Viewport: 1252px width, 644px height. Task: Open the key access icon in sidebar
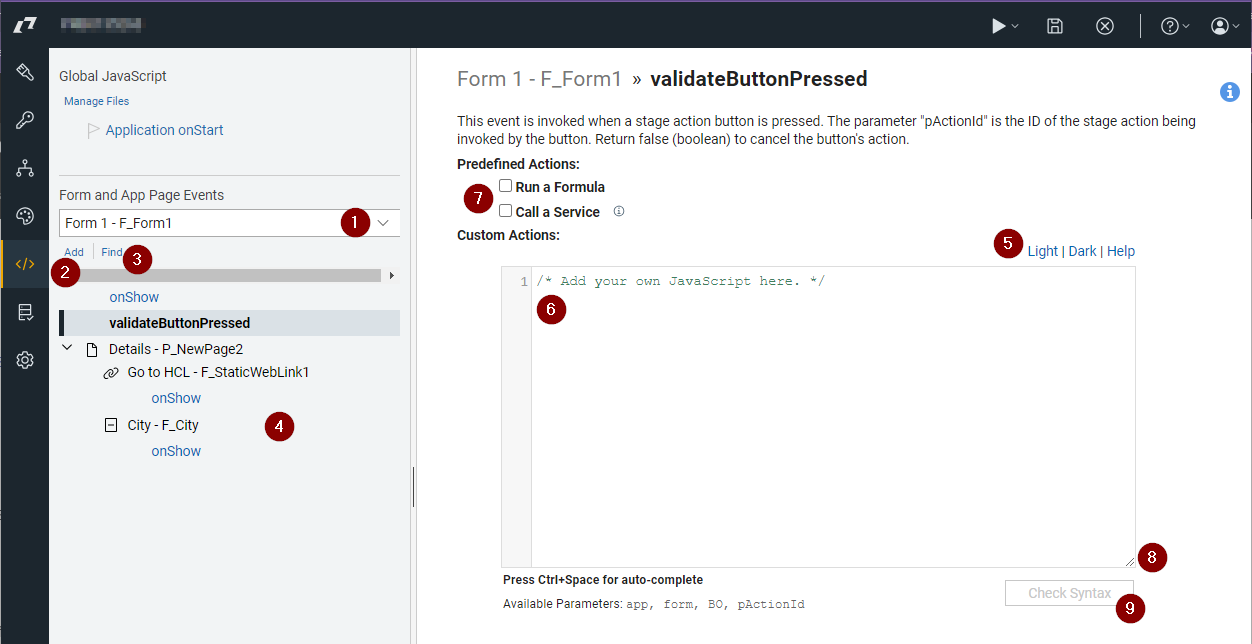click(25, 121)
